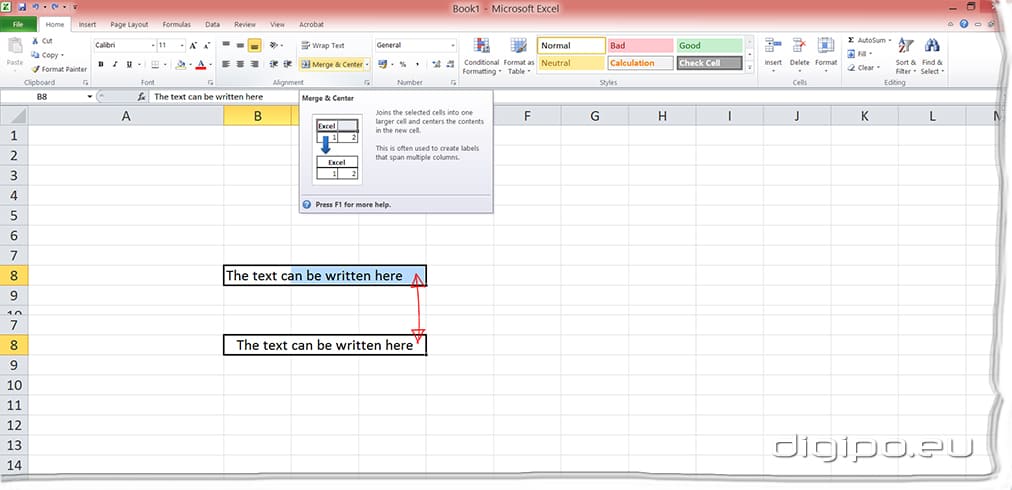The image size is (1012, 490).
Task: Click the Undo arrow icon
Action: tap(36, 7)
